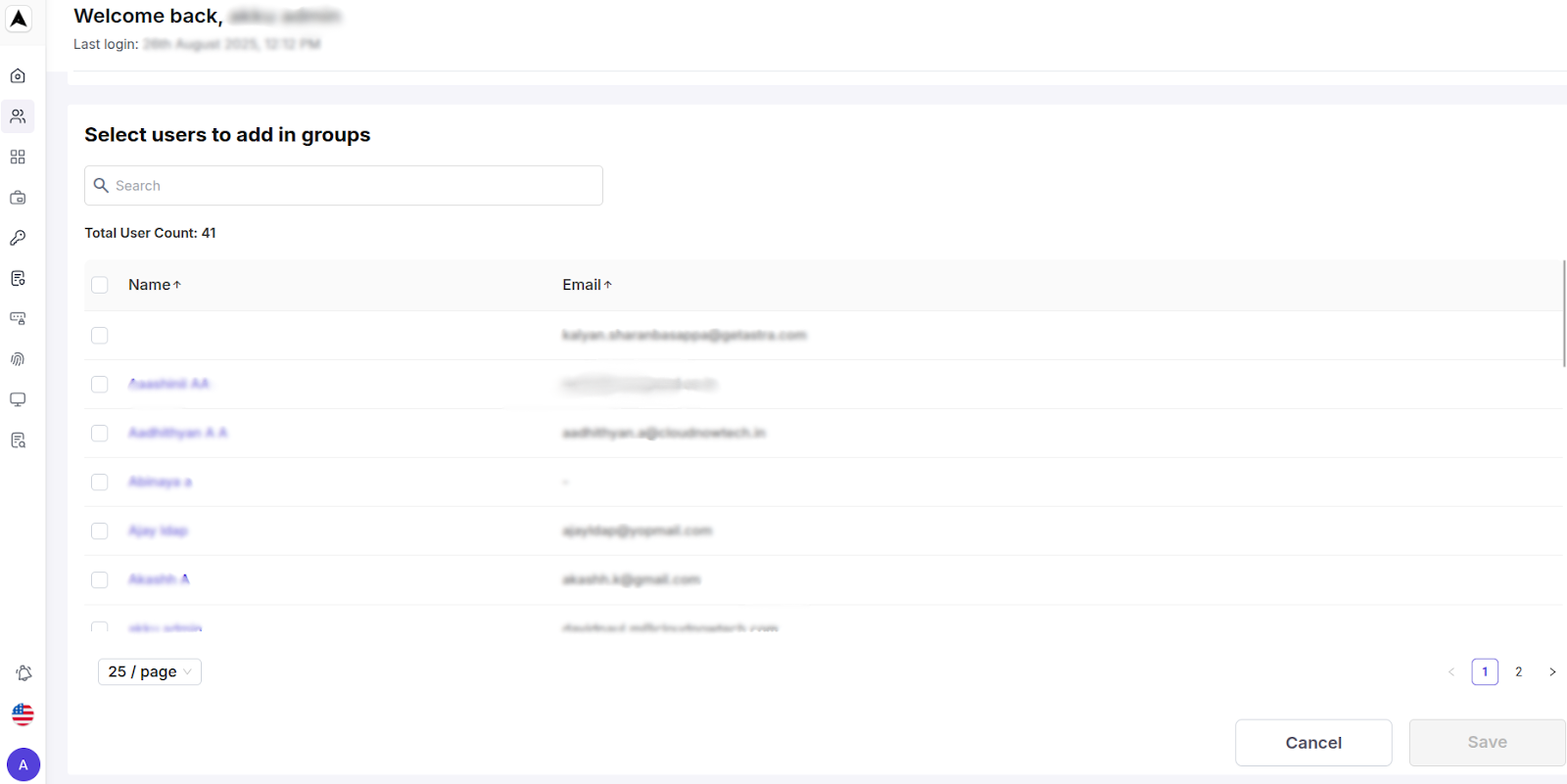Open the monitor device sidebar icon
Screen dimensions: 1567x784
(18, 399)
